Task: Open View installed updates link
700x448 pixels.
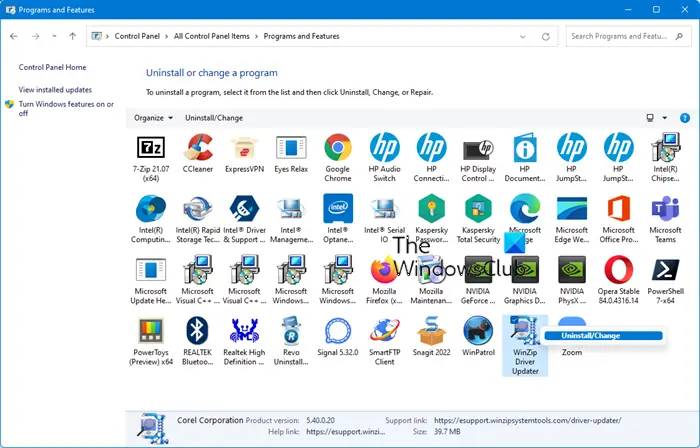Action: pos(55,90)
